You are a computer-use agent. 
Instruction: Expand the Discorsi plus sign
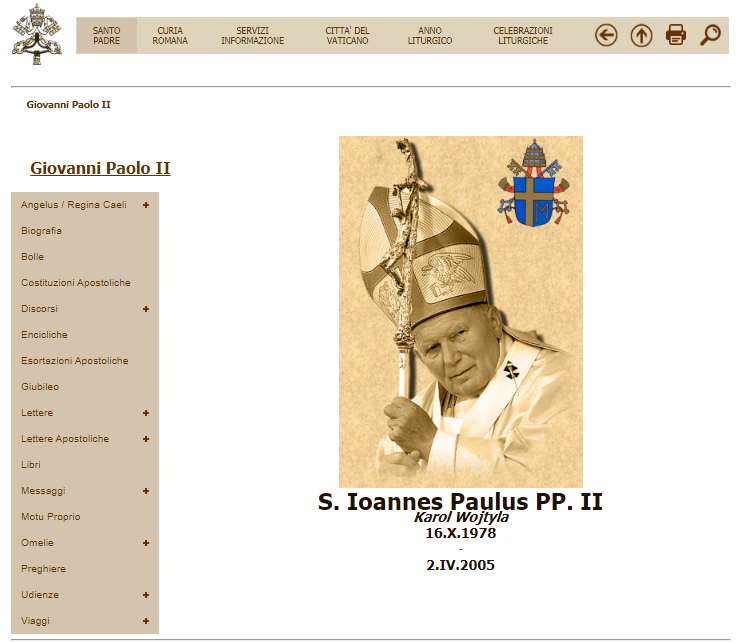(146, 309)
